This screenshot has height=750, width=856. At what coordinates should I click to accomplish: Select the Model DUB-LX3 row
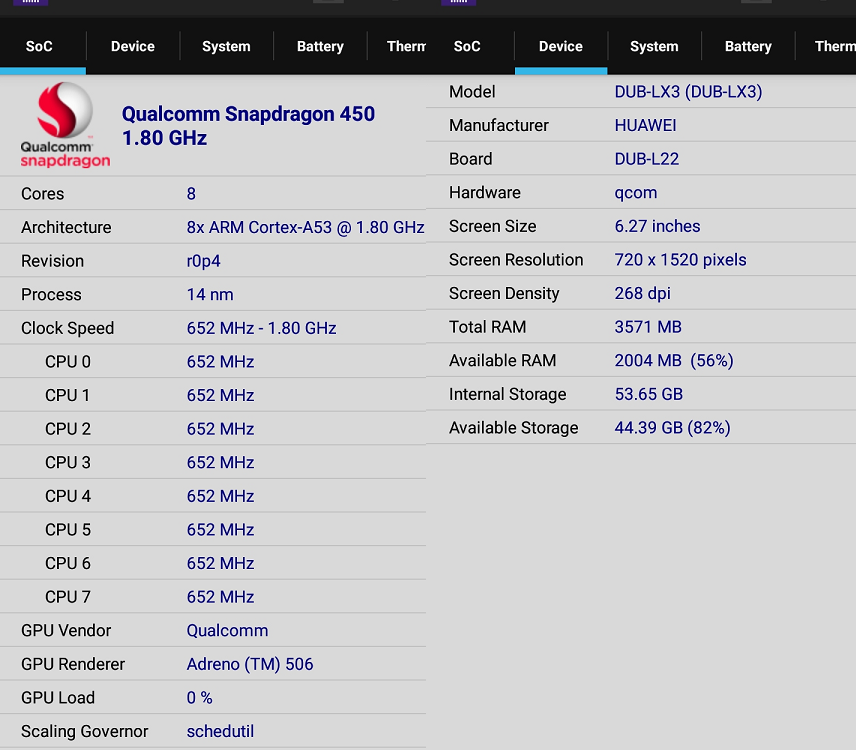(641, 92)
